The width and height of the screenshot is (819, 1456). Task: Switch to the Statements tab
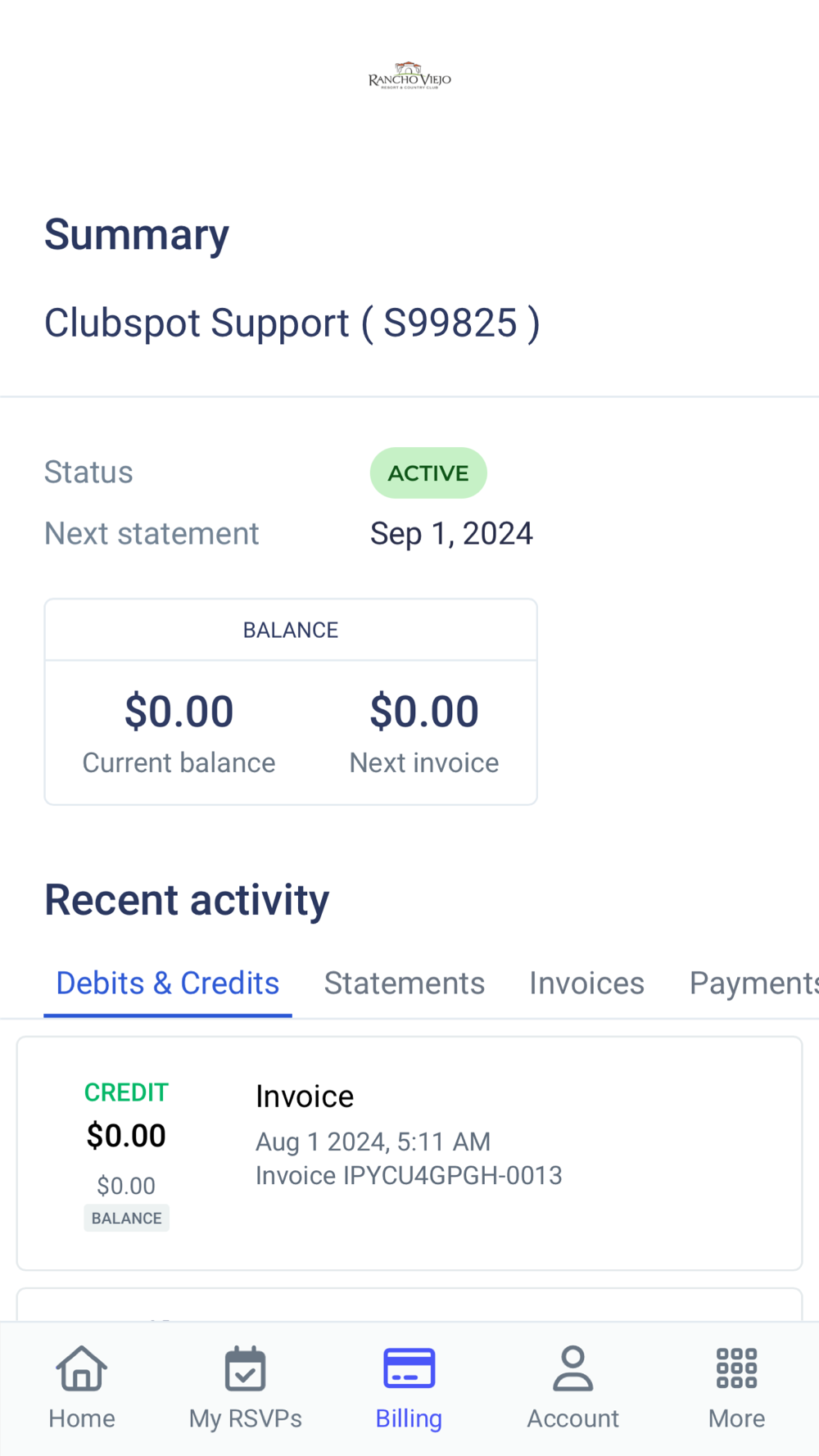click(404, 983)
